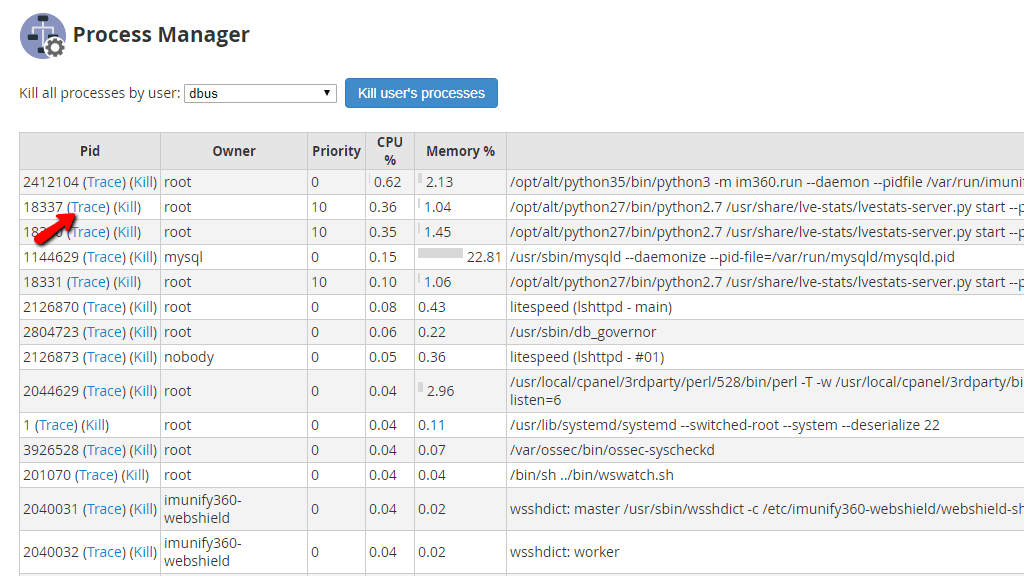1024x576 pixels.
Task: Trace the ossec-syscheckd process 3926528
Action: tap(103, 450)
